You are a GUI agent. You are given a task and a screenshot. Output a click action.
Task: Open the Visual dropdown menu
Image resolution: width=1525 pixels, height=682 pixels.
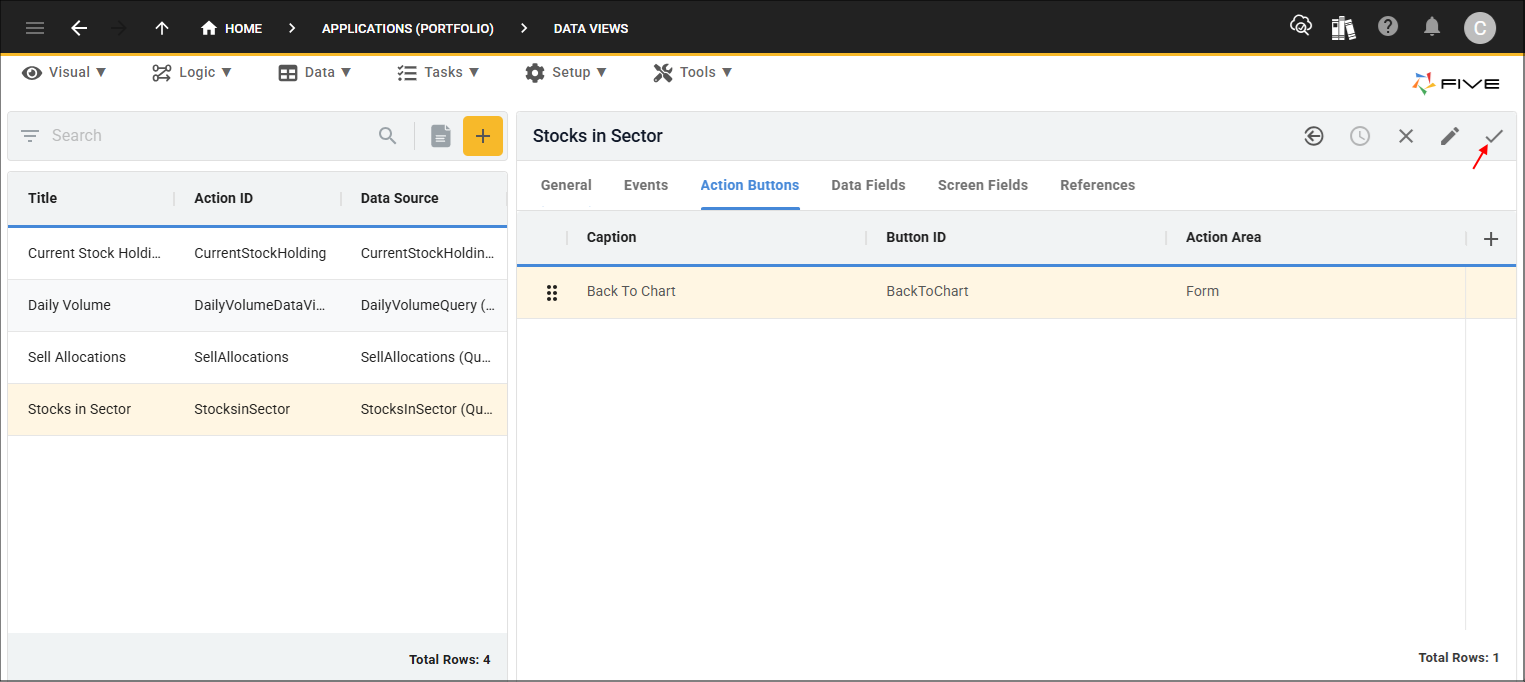pyautogui.click(x=65, y=72)
